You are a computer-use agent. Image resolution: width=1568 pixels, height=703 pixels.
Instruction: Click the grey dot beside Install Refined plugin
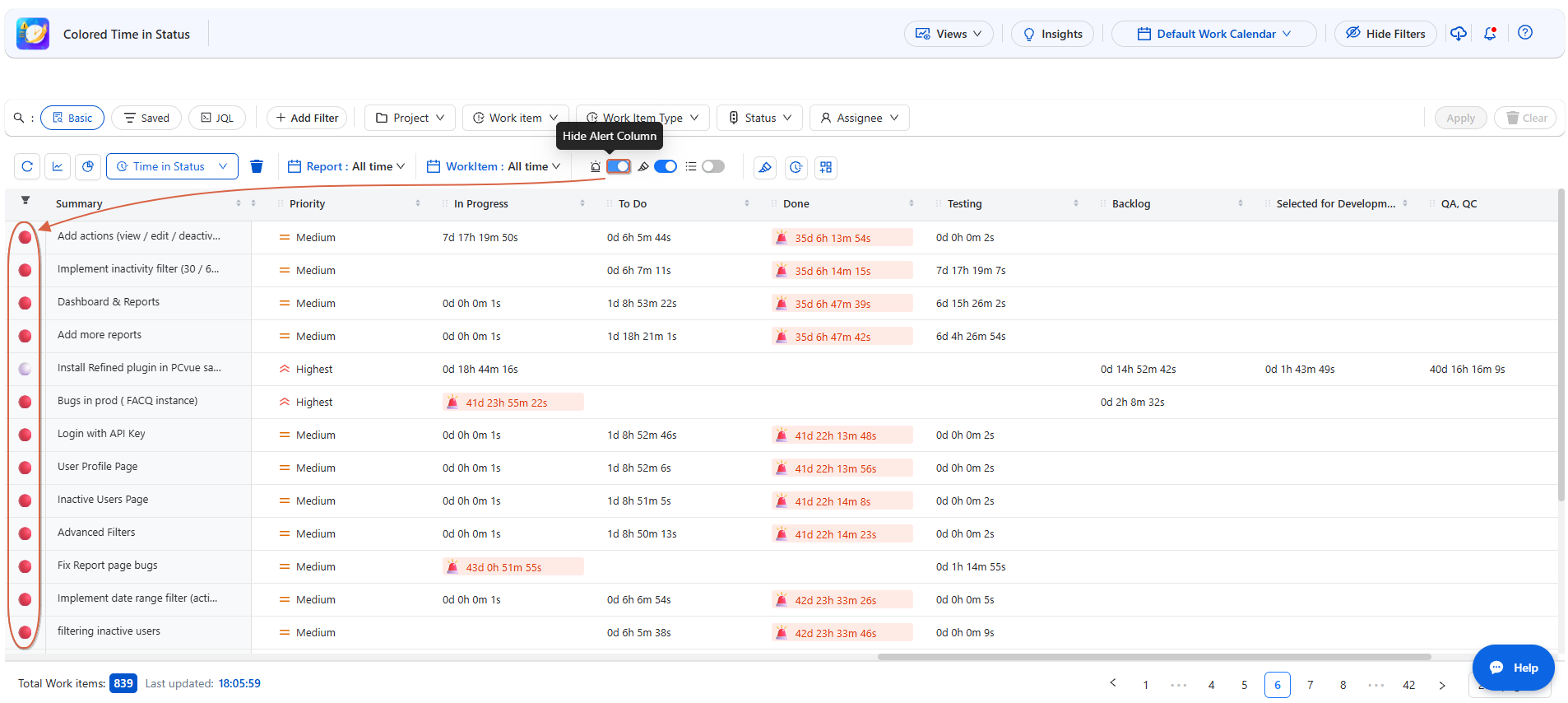click(x=25, y=369)
